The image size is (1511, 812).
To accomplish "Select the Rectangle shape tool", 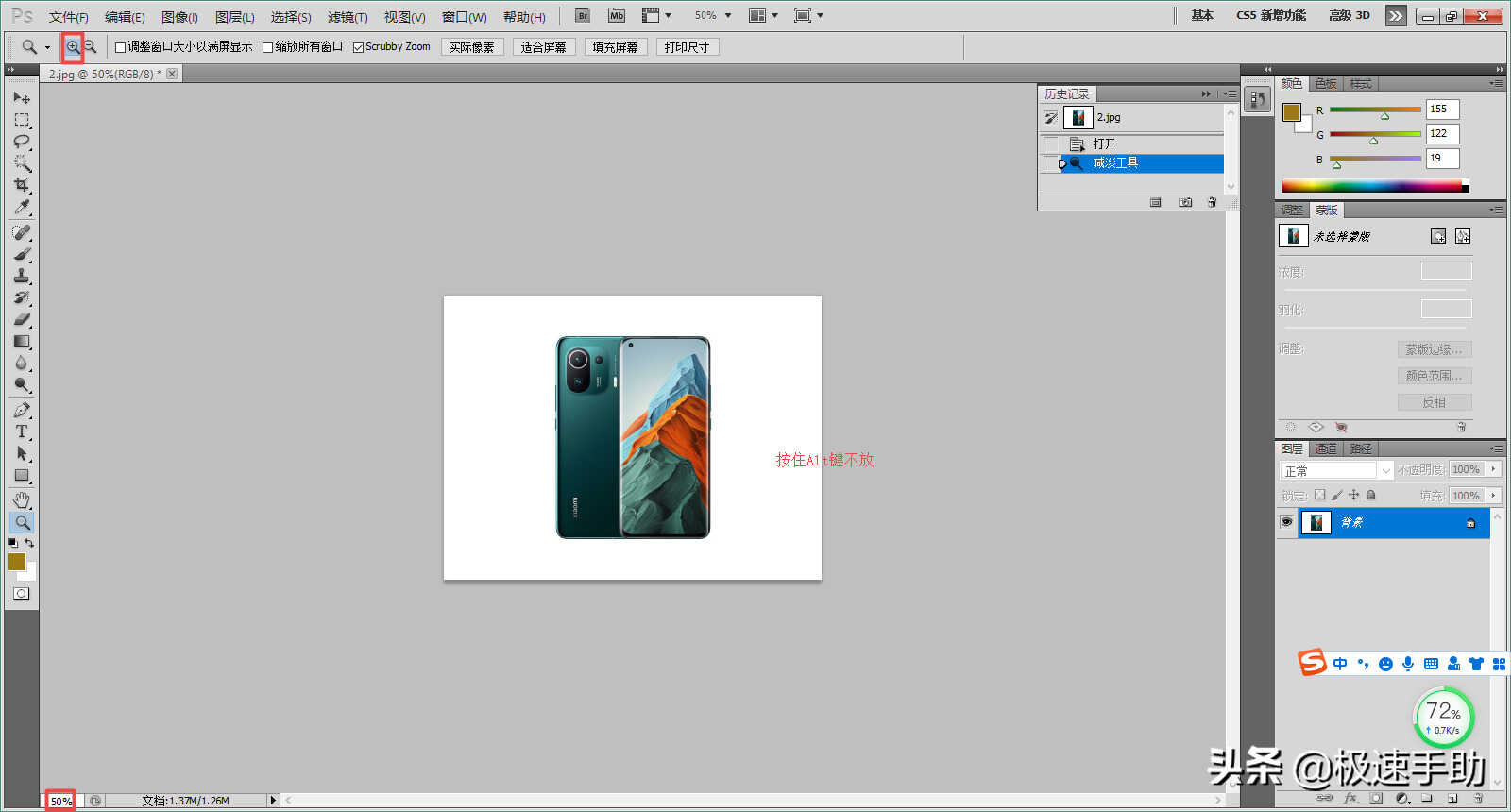I will click(22, 475).
